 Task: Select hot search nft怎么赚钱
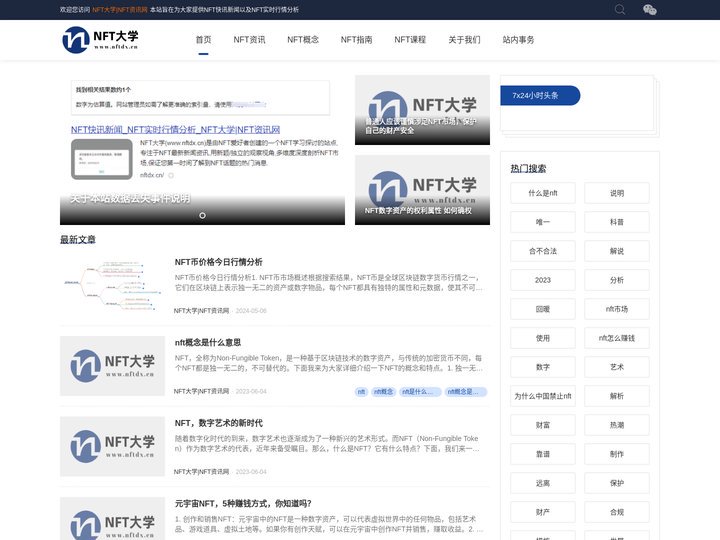pos(617,338)
